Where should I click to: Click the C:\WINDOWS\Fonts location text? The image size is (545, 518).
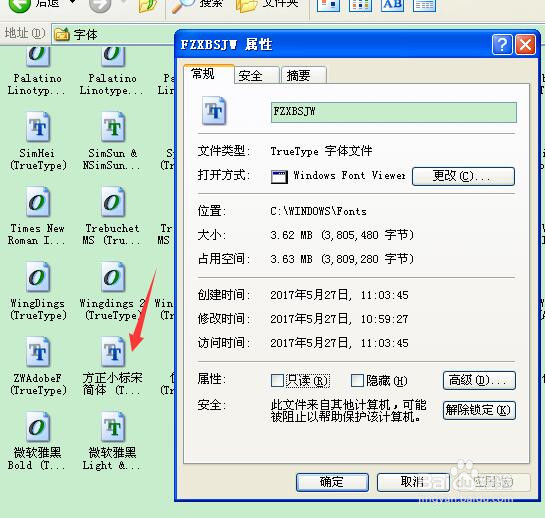click(x=318, y=211)
